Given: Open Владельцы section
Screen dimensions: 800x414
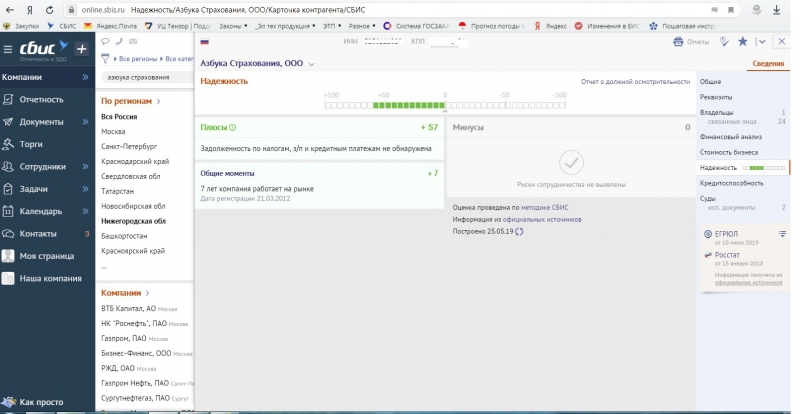Looking at the screenshot, I should click(716, 112).
